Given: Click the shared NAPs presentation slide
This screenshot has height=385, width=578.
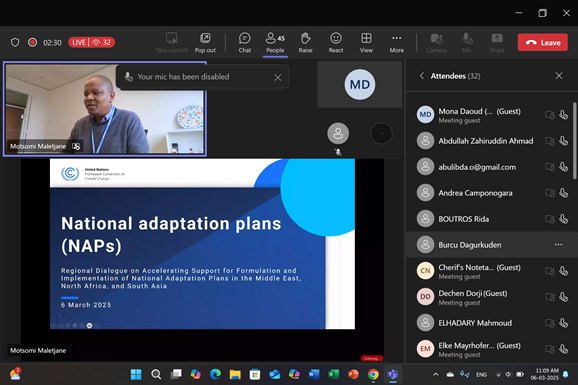Looking at the screenshot, I should click(x=202, y=244).
